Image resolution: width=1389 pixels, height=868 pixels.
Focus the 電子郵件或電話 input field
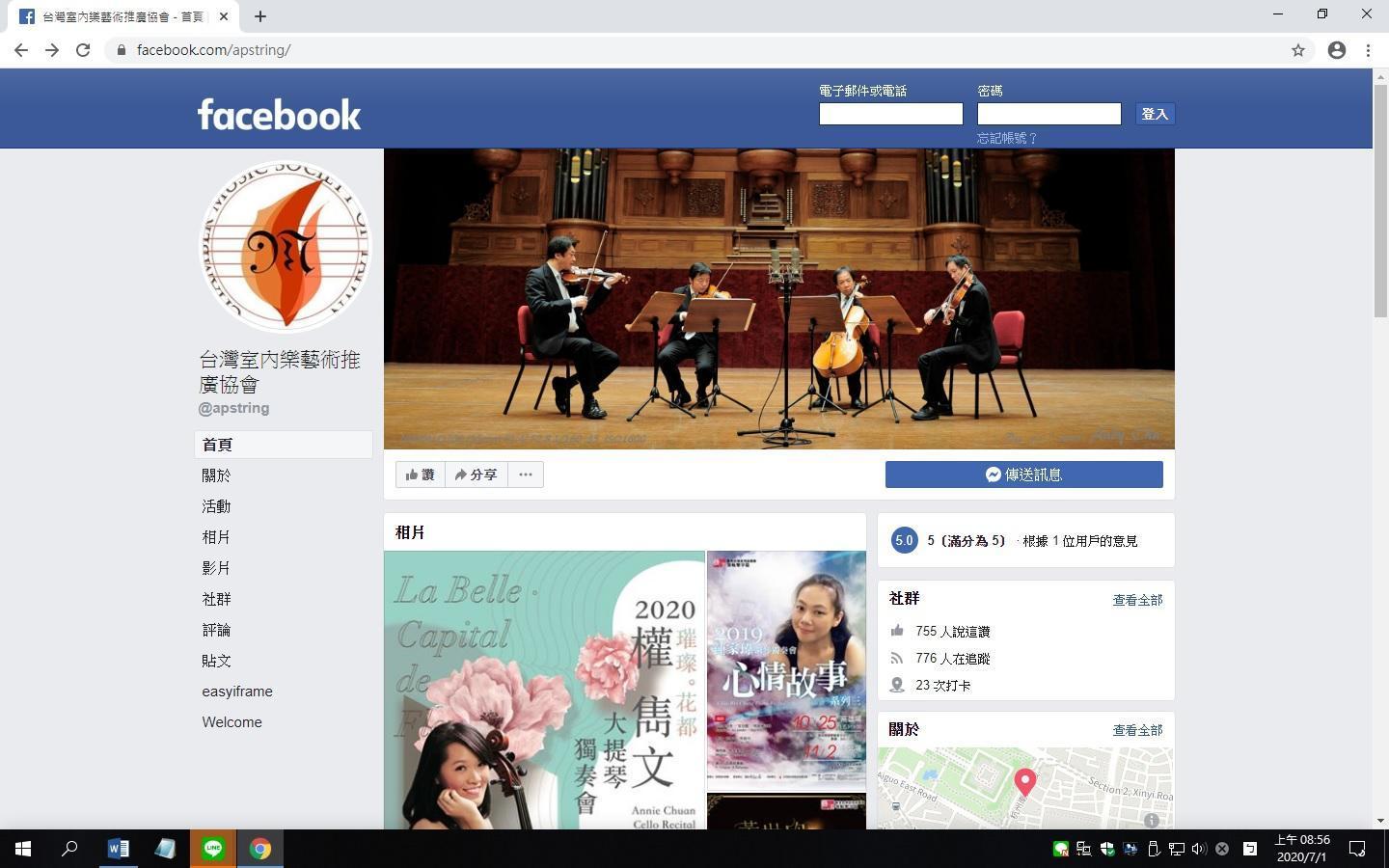tap(891, 114)
